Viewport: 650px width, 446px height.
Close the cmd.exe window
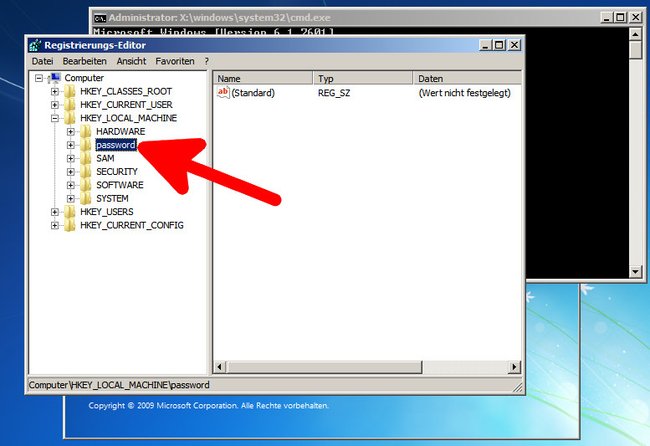tap(635, 17)
